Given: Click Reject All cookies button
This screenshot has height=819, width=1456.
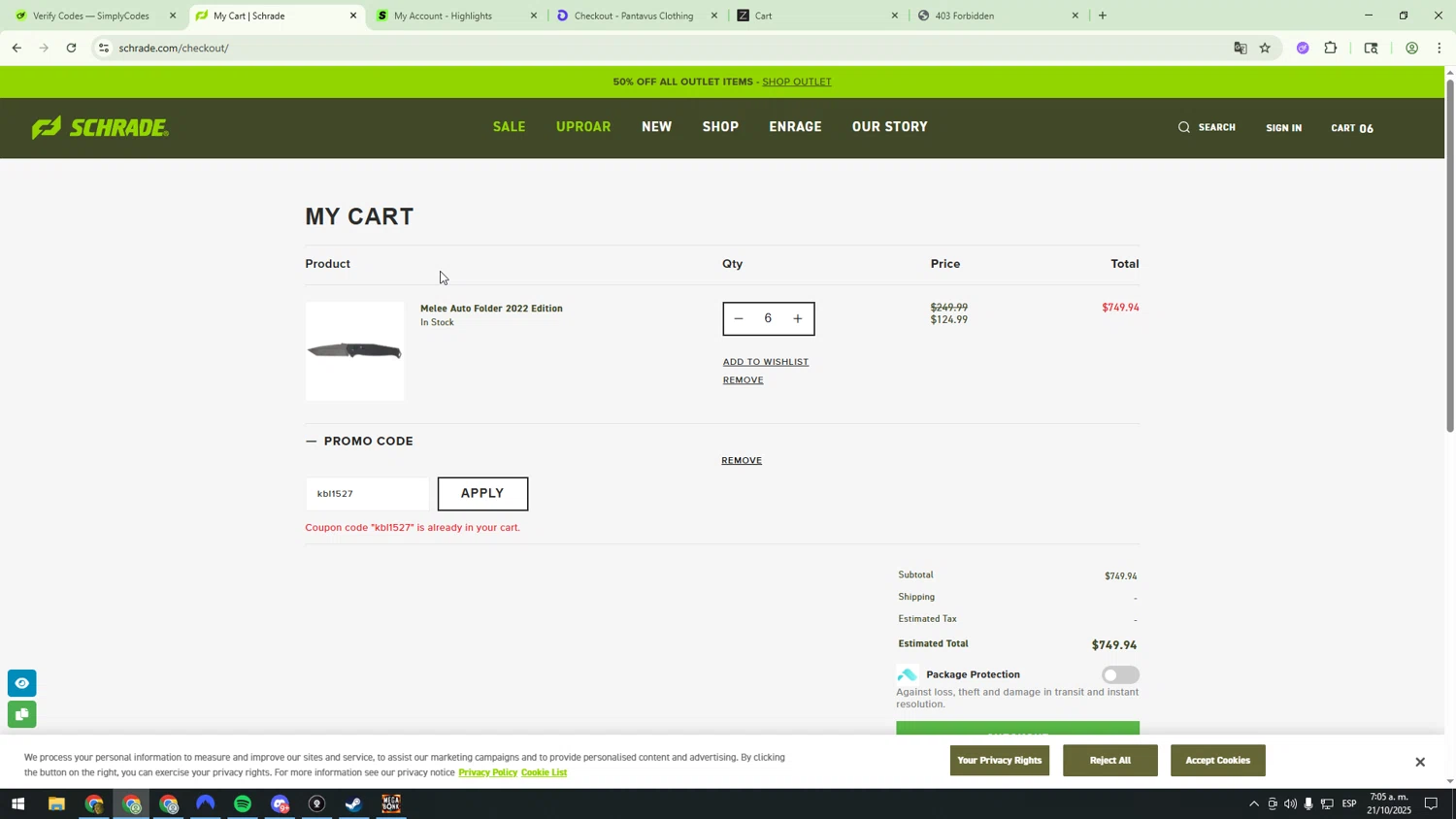Looking at the screenshot, I should pos(1110,761).
